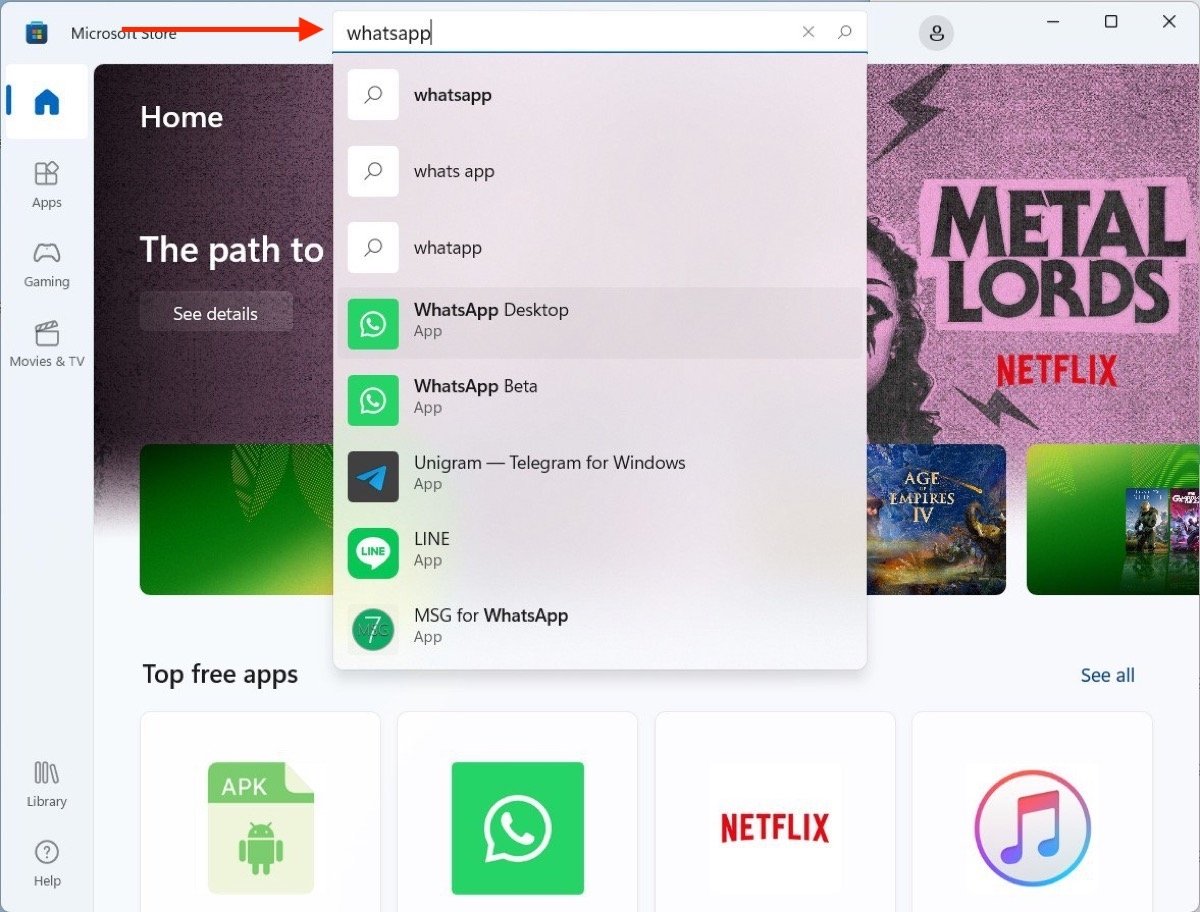Image resolution: width=1200 pixels, height=912 pixels.
Task: Maximize the Microsoft Store window
Action: (x=1110, y=22)
